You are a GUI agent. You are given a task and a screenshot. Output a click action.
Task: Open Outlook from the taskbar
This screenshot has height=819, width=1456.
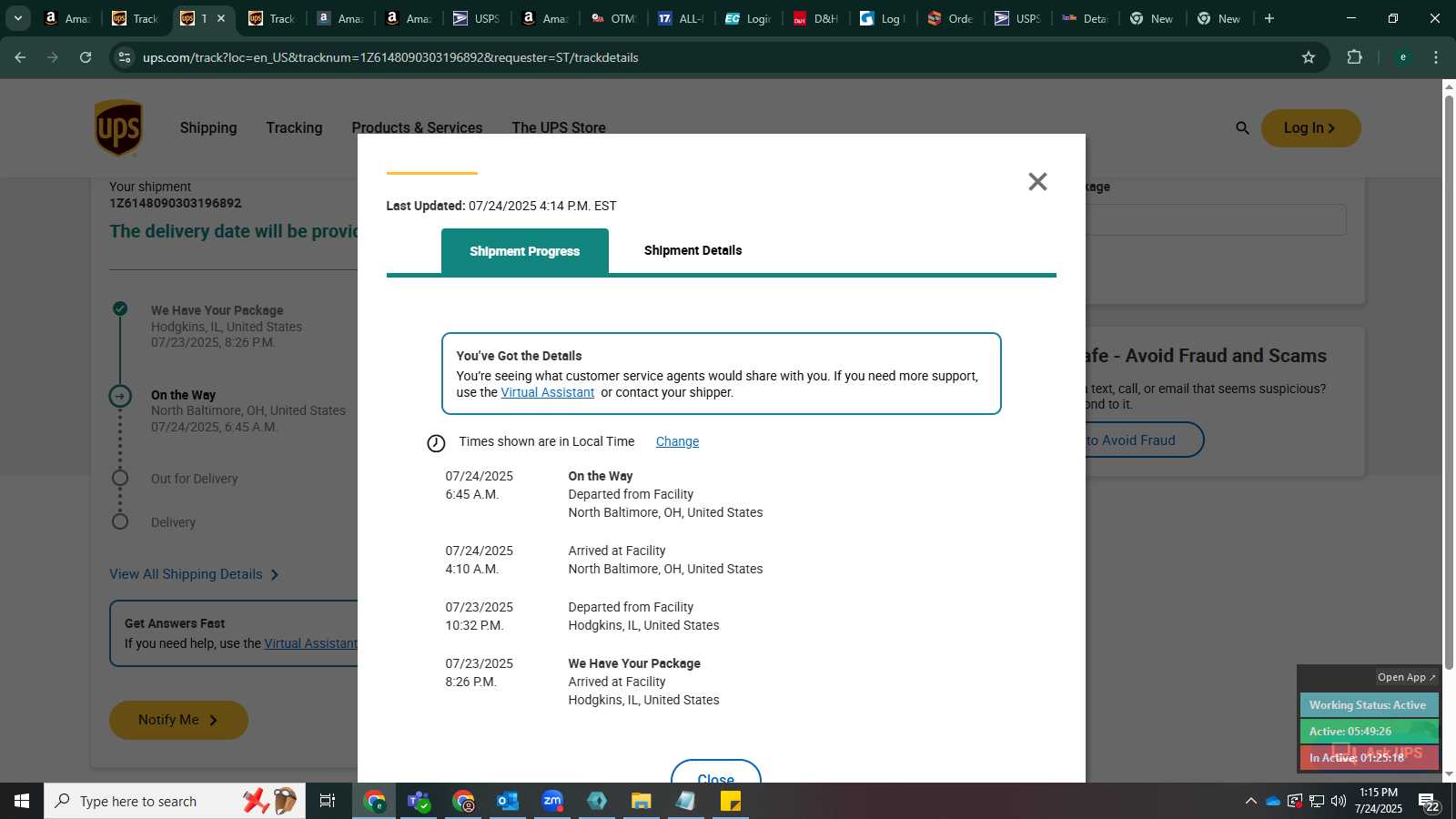click(508, 801)
